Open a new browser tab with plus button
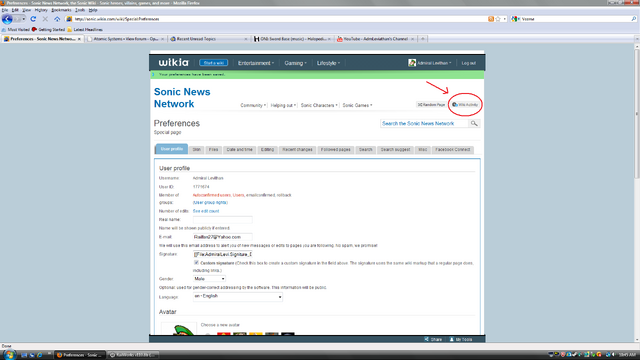The height and width of the screenshot is (360, 640). click(423, 39)
